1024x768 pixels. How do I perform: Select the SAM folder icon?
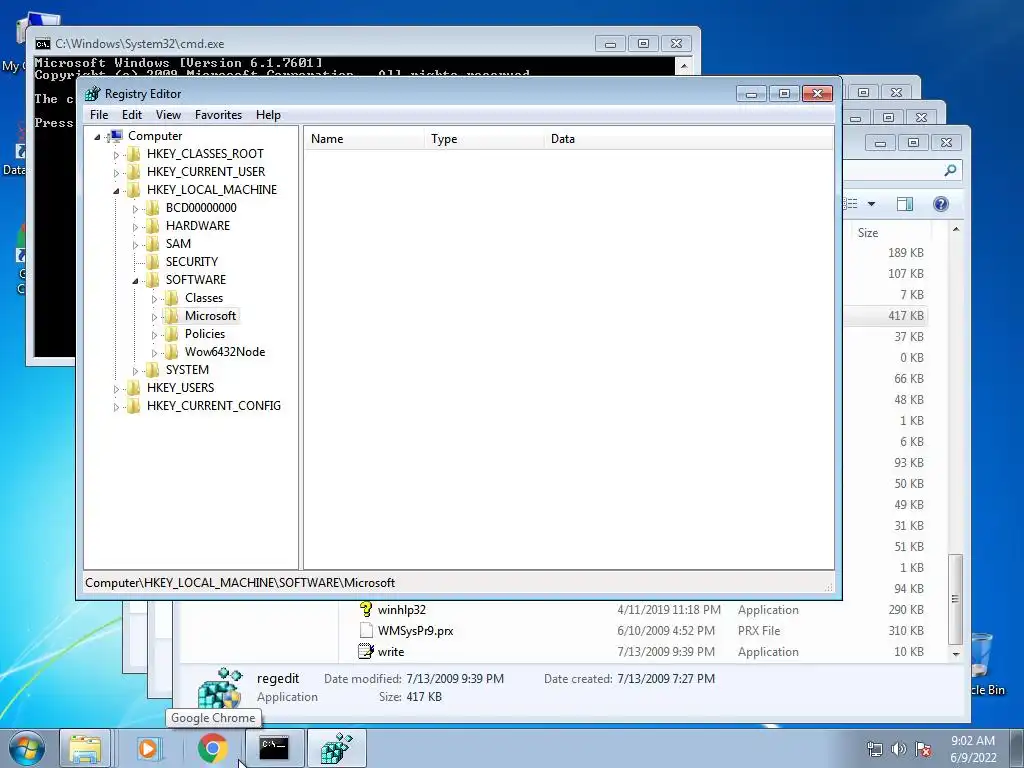click(x=152, y=244)
